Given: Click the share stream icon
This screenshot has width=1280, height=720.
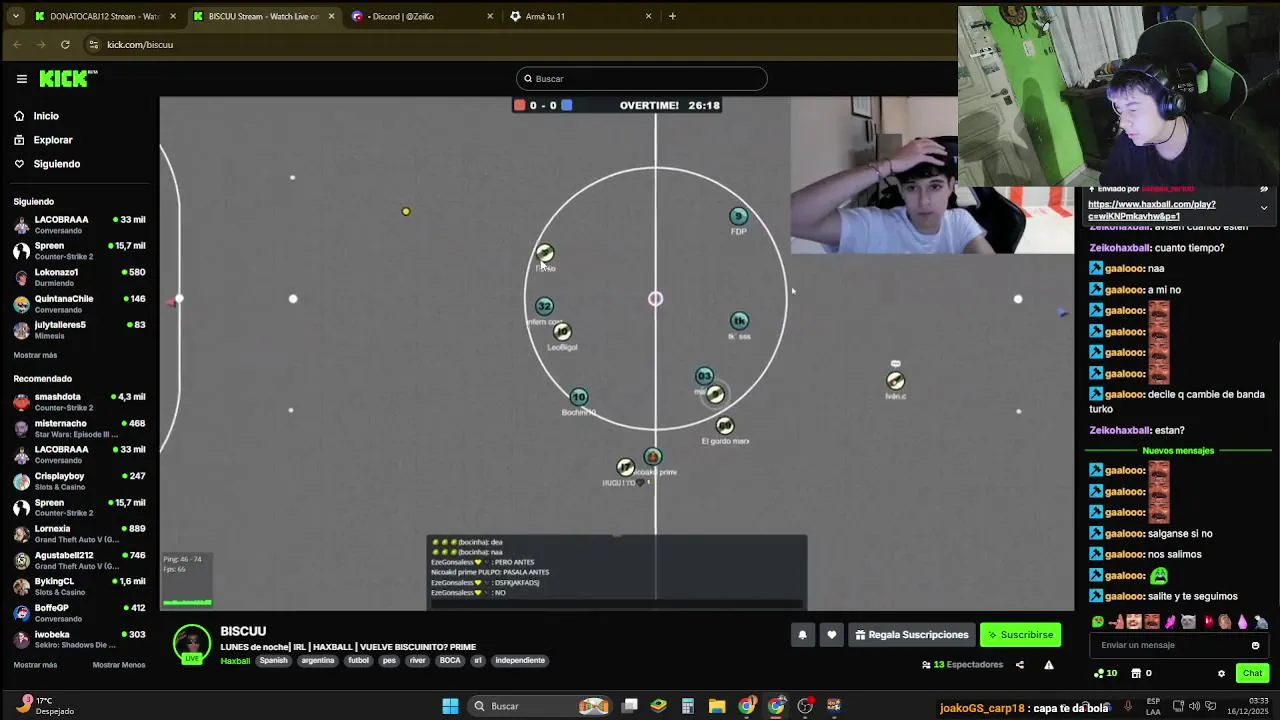Looking at the screenshot, I should (x=1020, y=664).
